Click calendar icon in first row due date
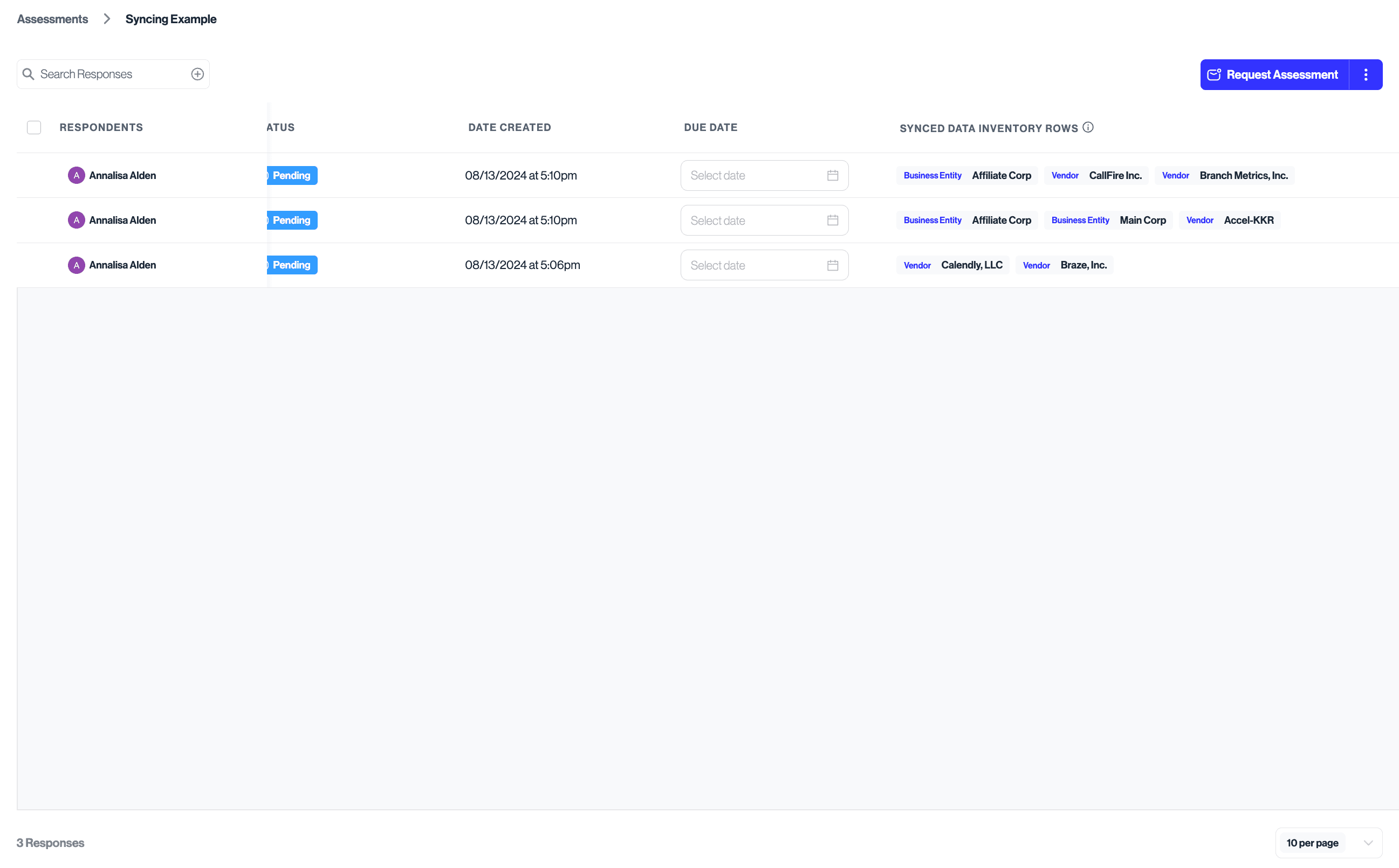Screen dimensions: 1399x868 [832, 176]
